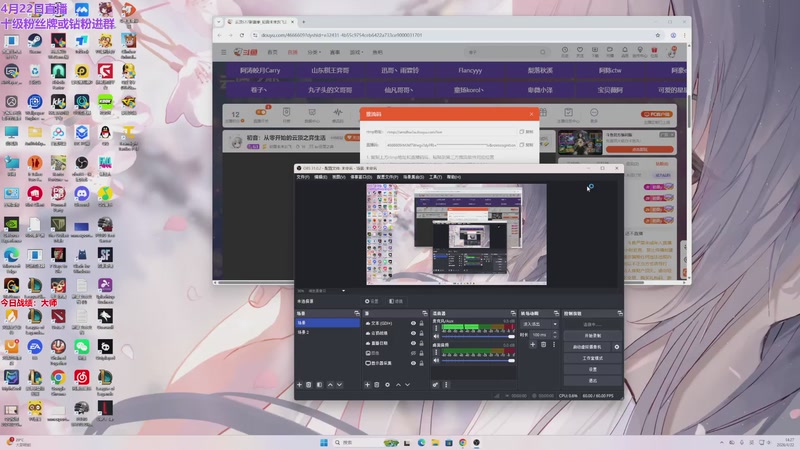Remove scene transition with trash icon
Viewport: 800px width, 450px height.
pos(543,345)
